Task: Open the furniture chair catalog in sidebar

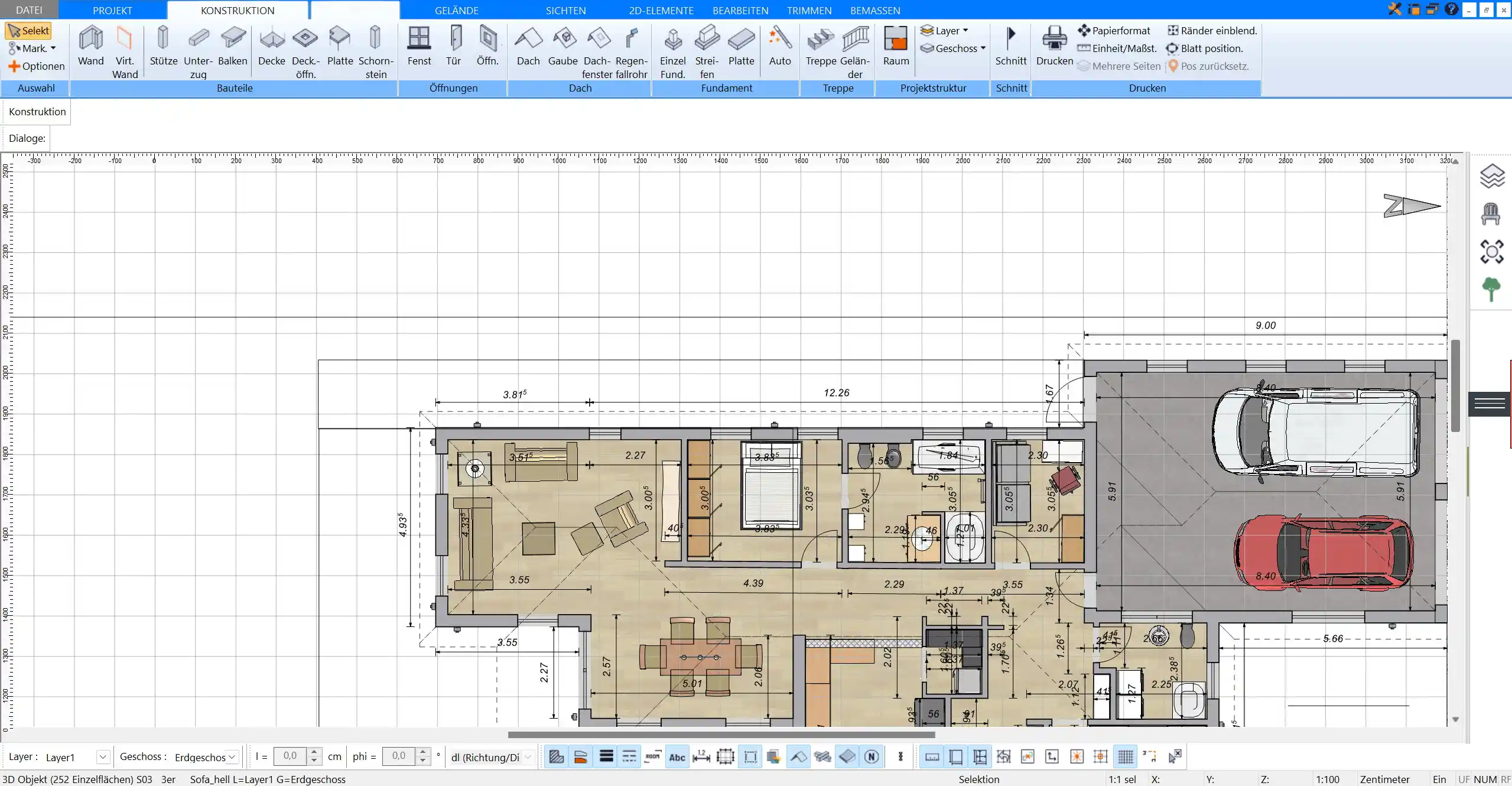Action: coord(1491,214)
